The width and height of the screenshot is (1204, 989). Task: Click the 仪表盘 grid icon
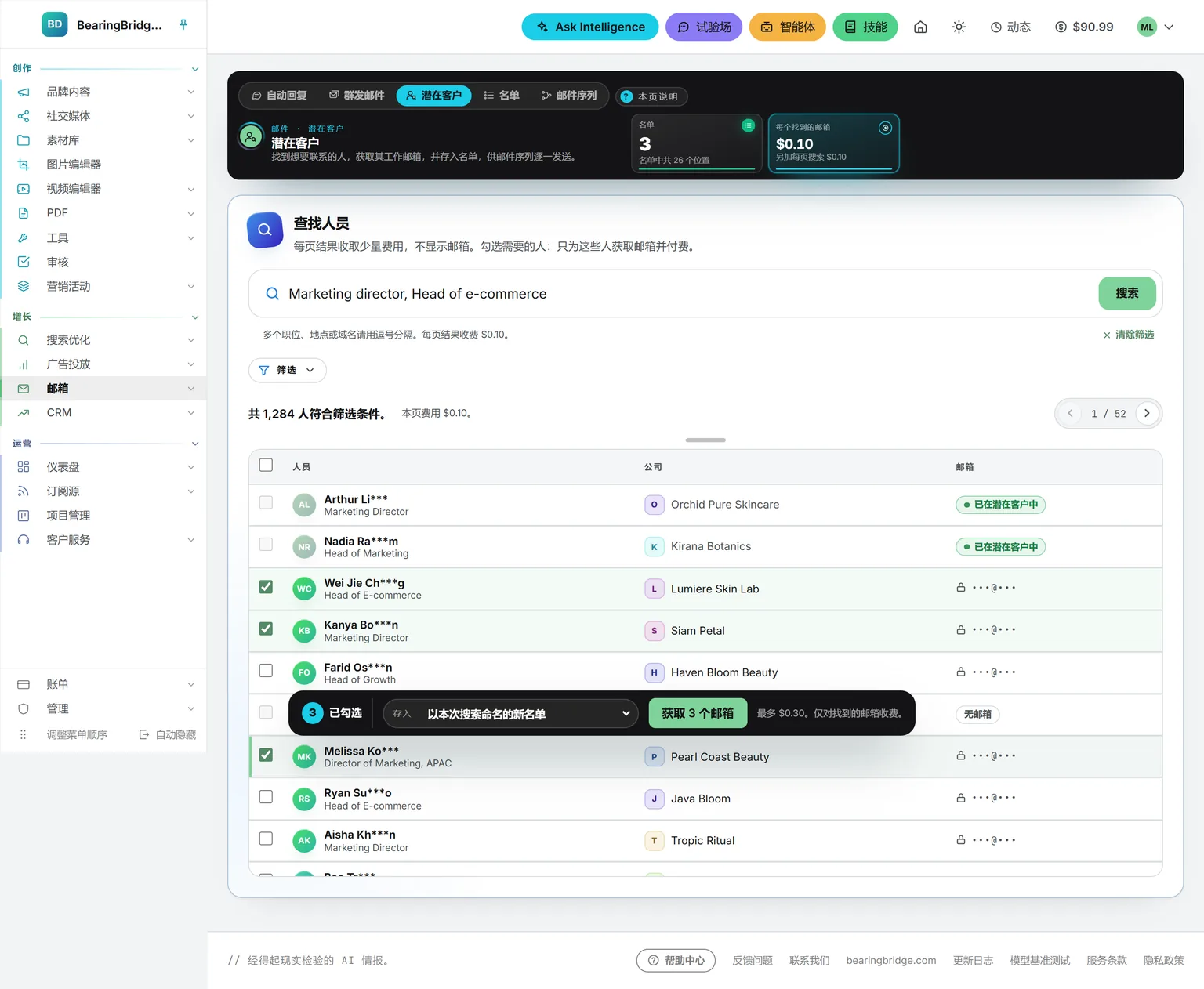pos(24,467)
